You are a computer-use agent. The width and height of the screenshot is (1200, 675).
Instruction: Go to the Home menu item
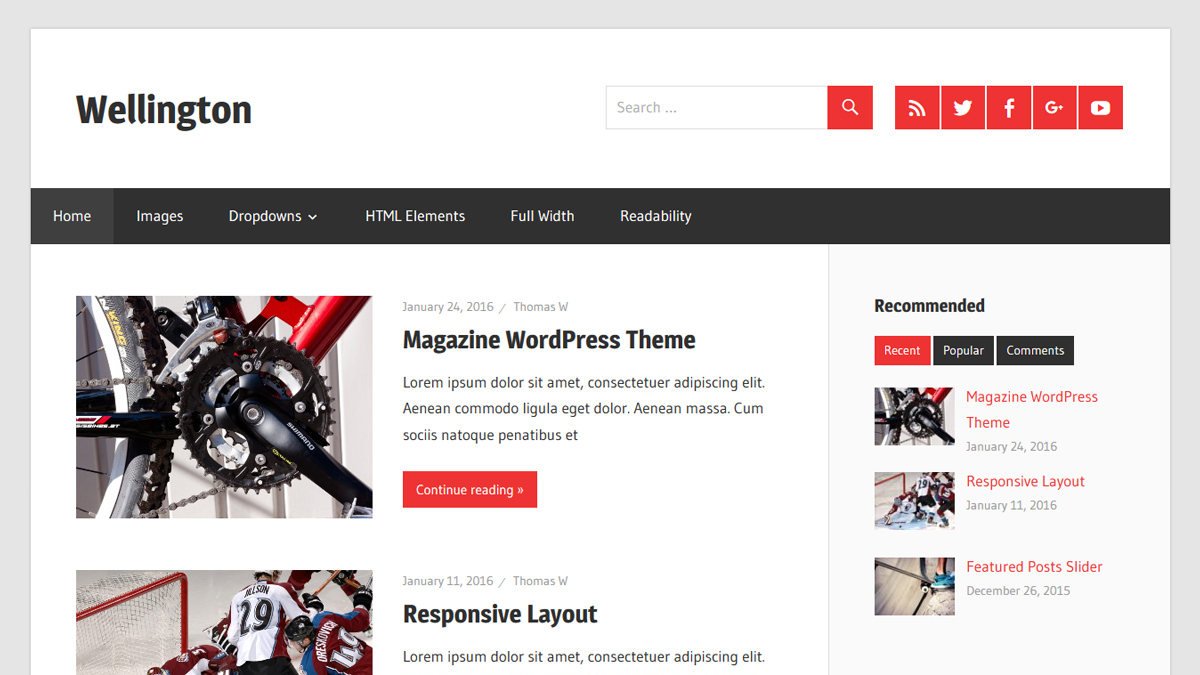point(72,216)
